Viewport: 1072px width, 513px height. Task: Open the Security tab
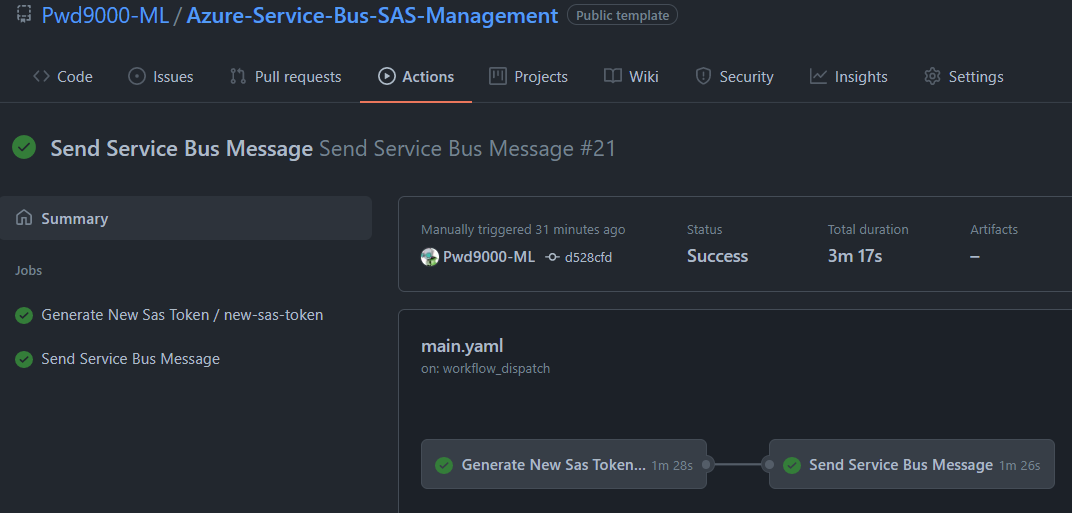coord(734,77)
